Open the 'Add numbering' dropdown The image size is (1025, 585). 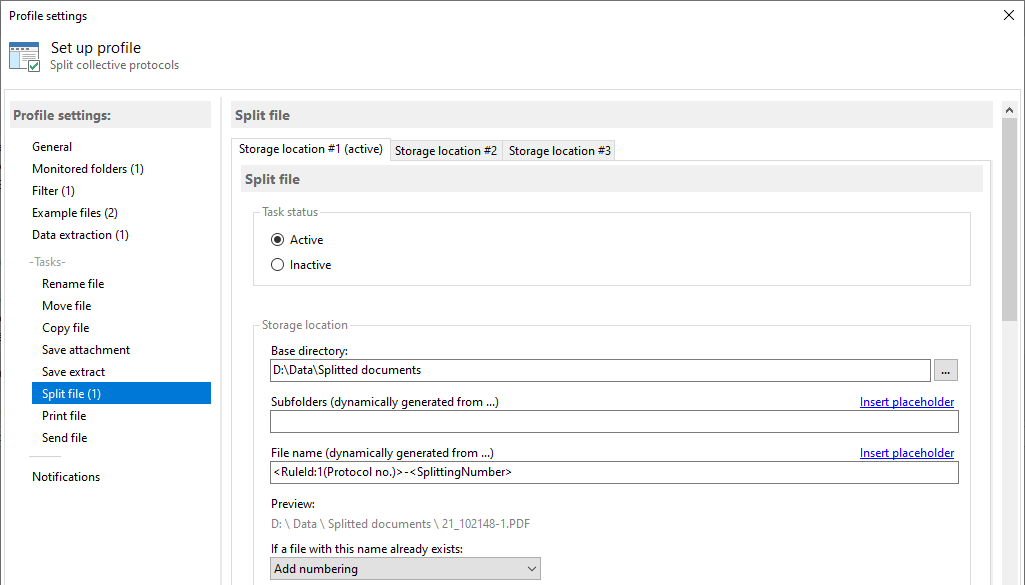tap(405, 568)
